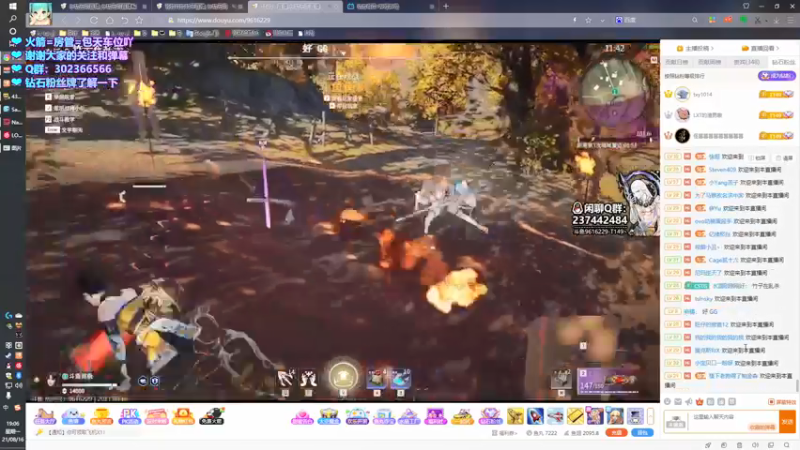Screen dimensions: 800x450
Task: Select the 贵宾 ranking tab
Action: pos(746,62)
